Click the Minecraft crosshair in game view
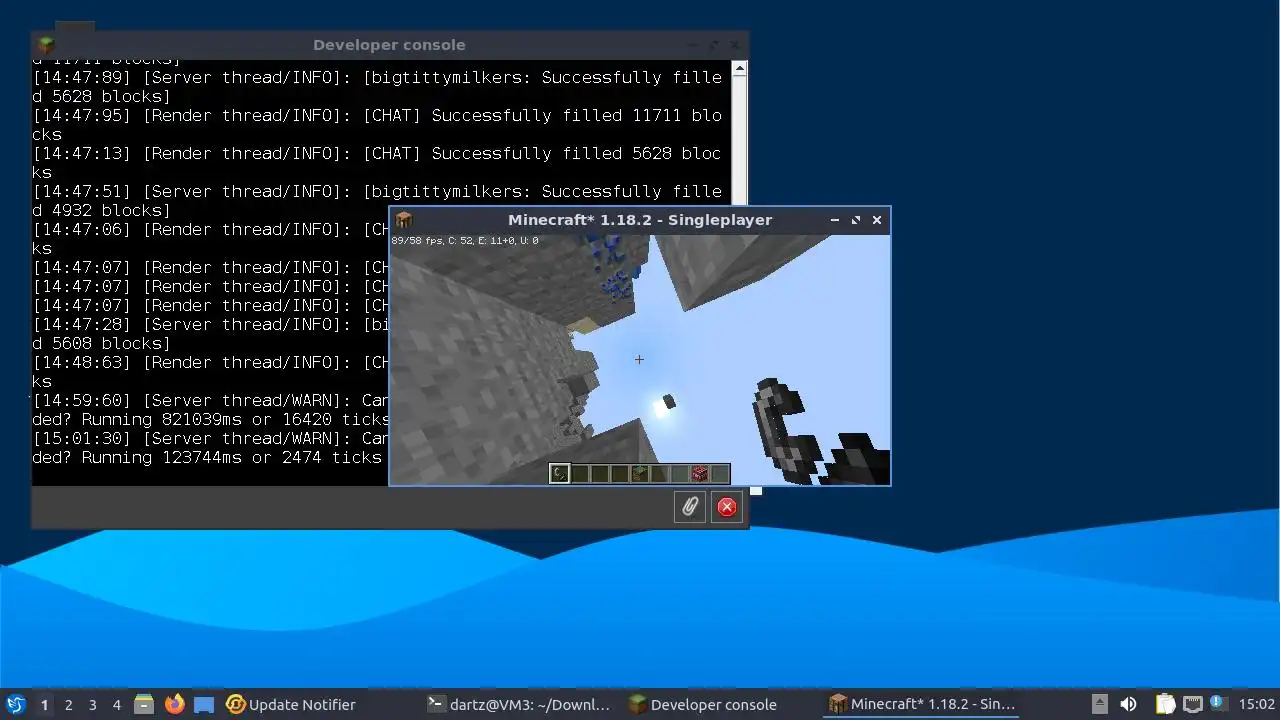This screenshot has width=1280, height=720. pos(639,359)
